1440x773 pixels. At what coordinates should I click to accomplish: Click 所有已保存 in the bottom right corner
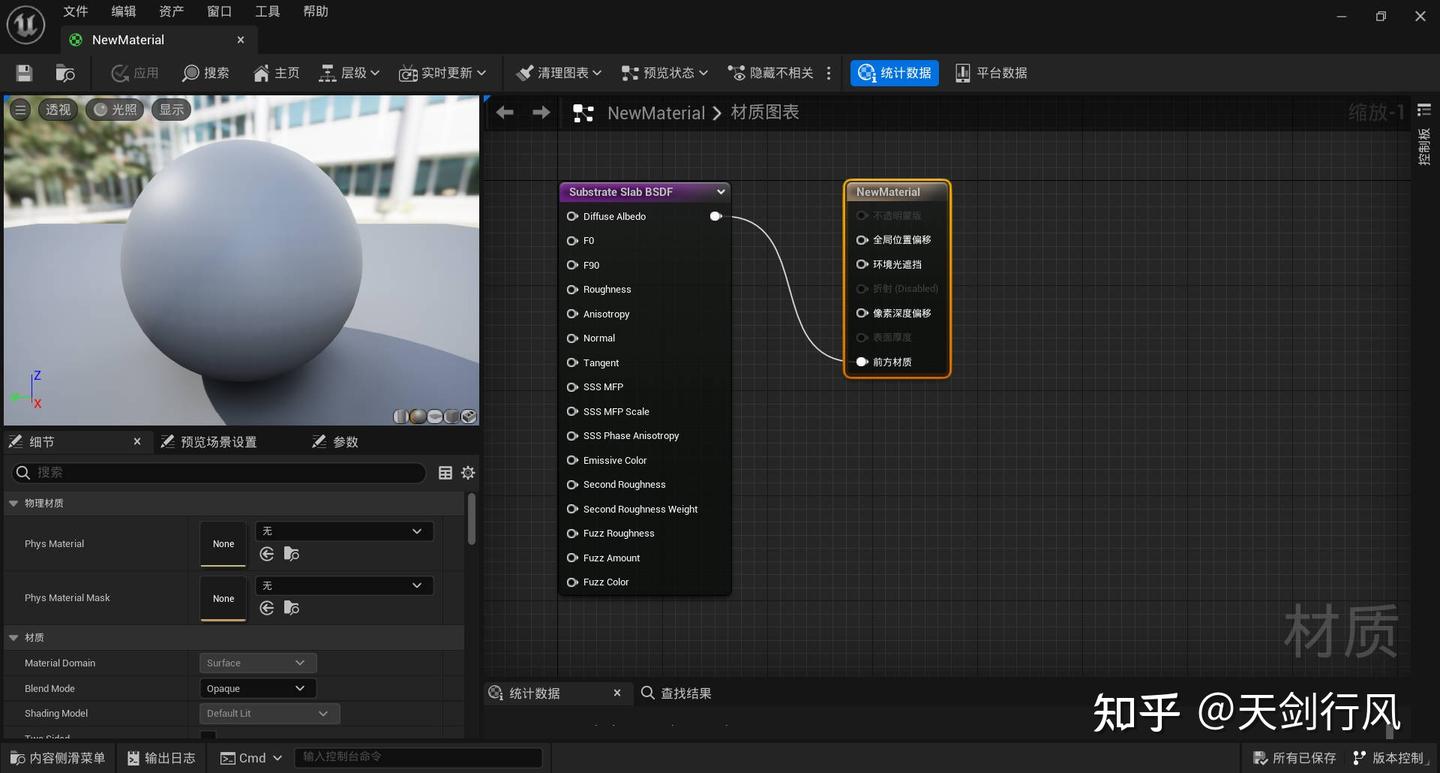coord(1294,758)
